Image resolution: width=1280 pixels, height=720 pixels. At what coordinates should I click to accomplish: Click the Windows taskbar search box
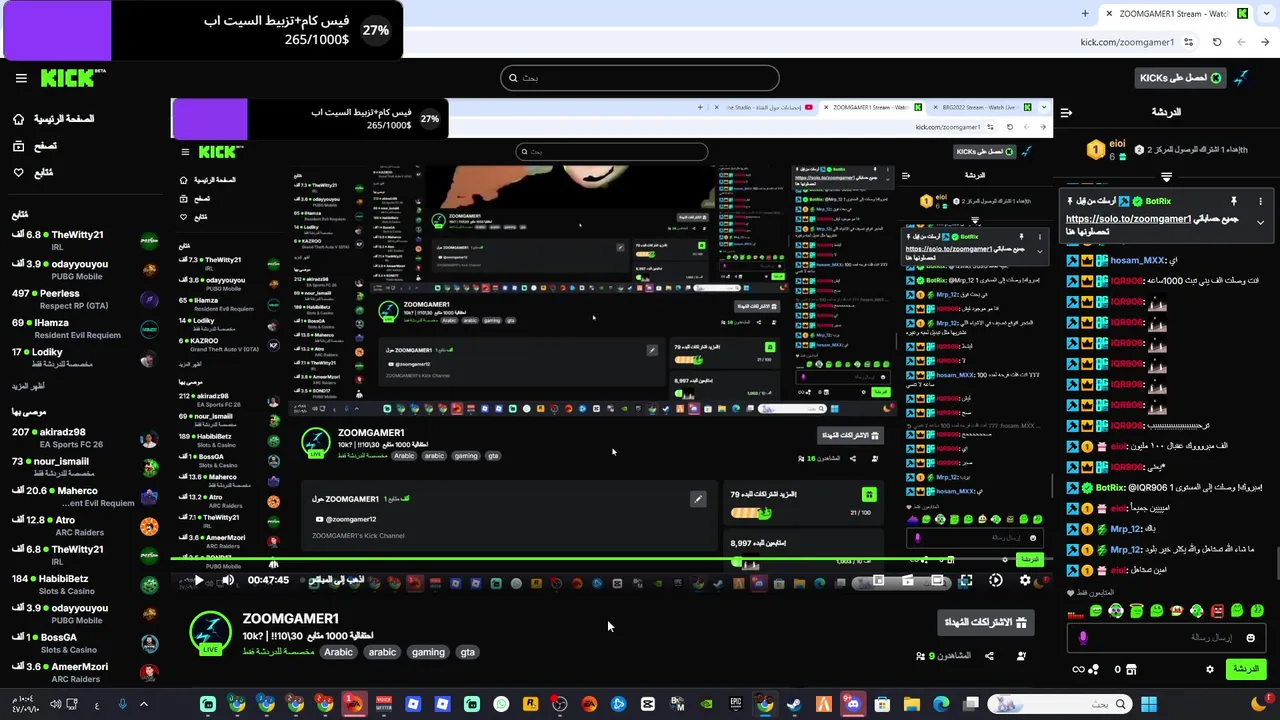[1060, 704]
